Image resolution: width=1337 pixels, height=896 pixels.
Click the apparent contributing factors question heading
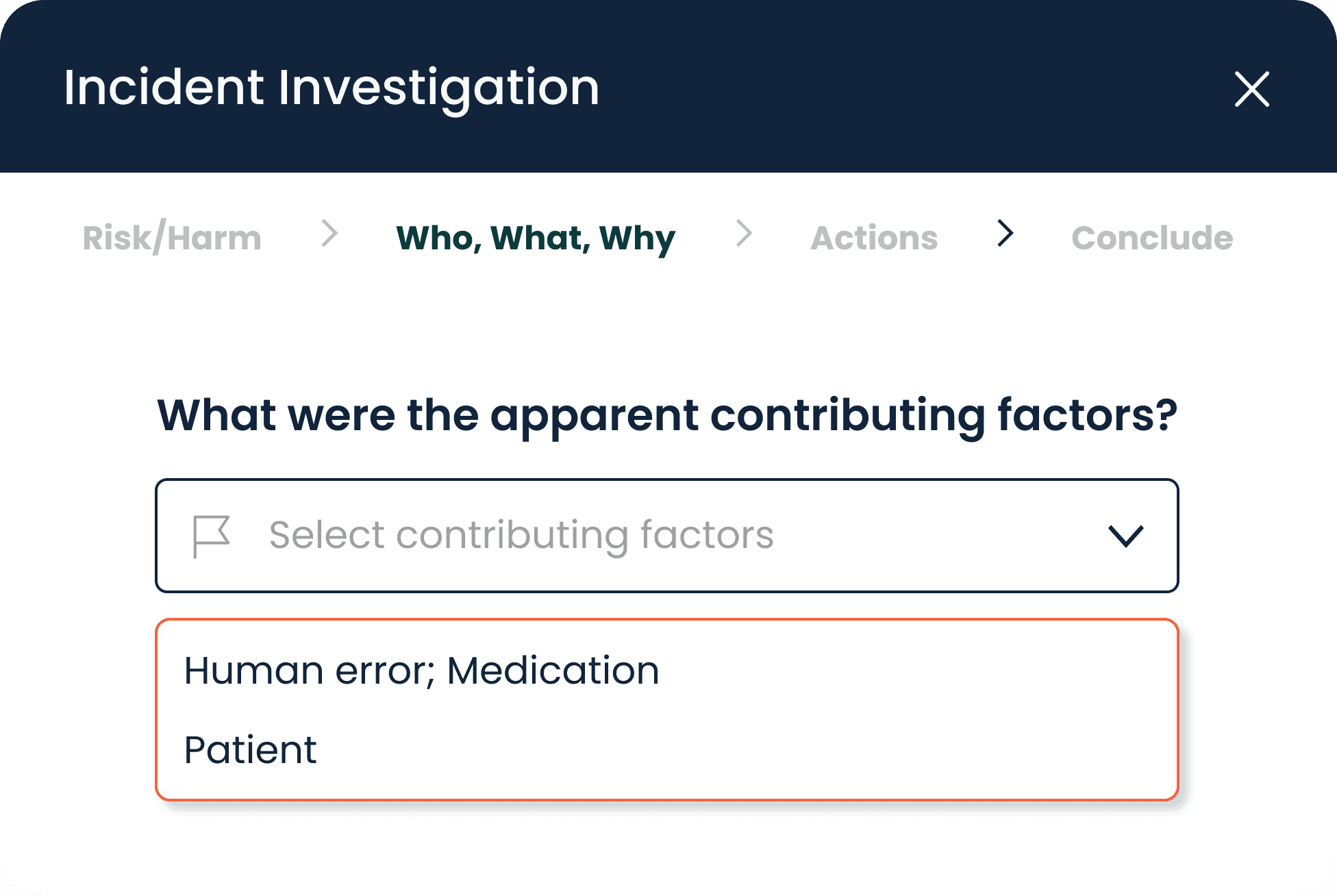tap(667, 414)
